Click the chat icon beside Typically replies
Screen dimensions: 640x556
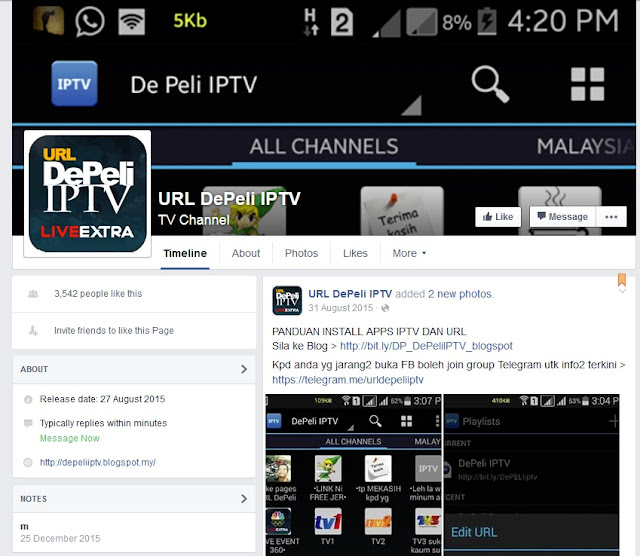pyautogui.click(x=28, y=423)
